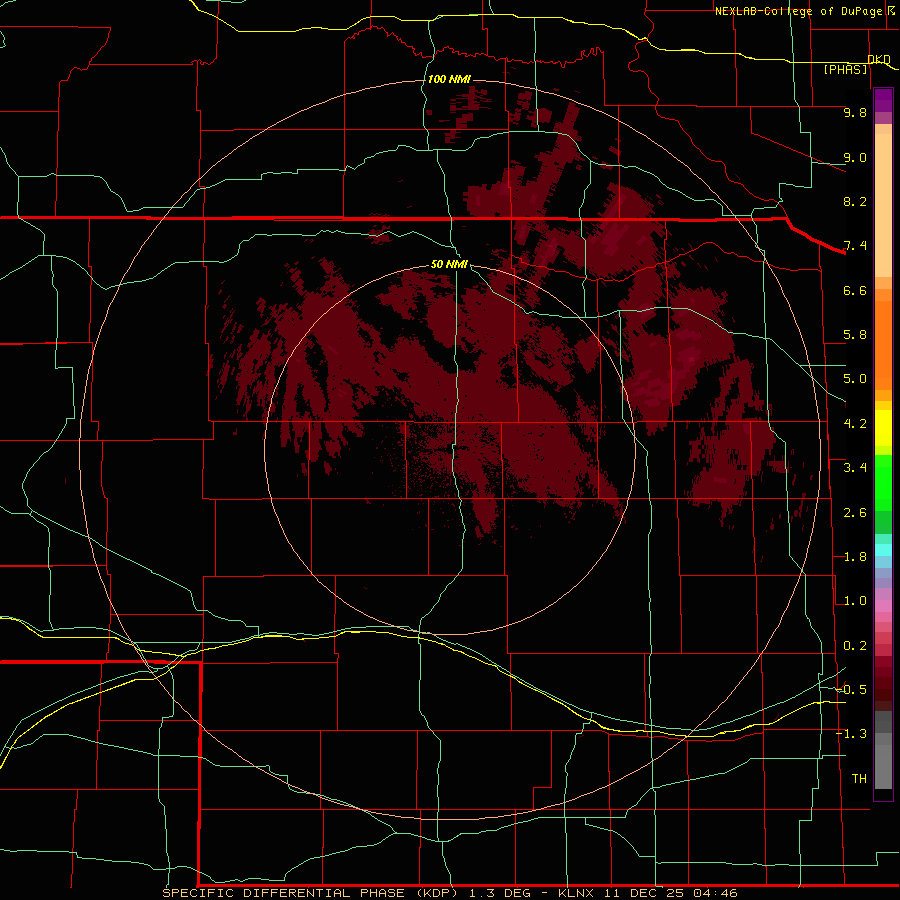
Task: Click the 2.6 legend value
Action: pos(855,512)
